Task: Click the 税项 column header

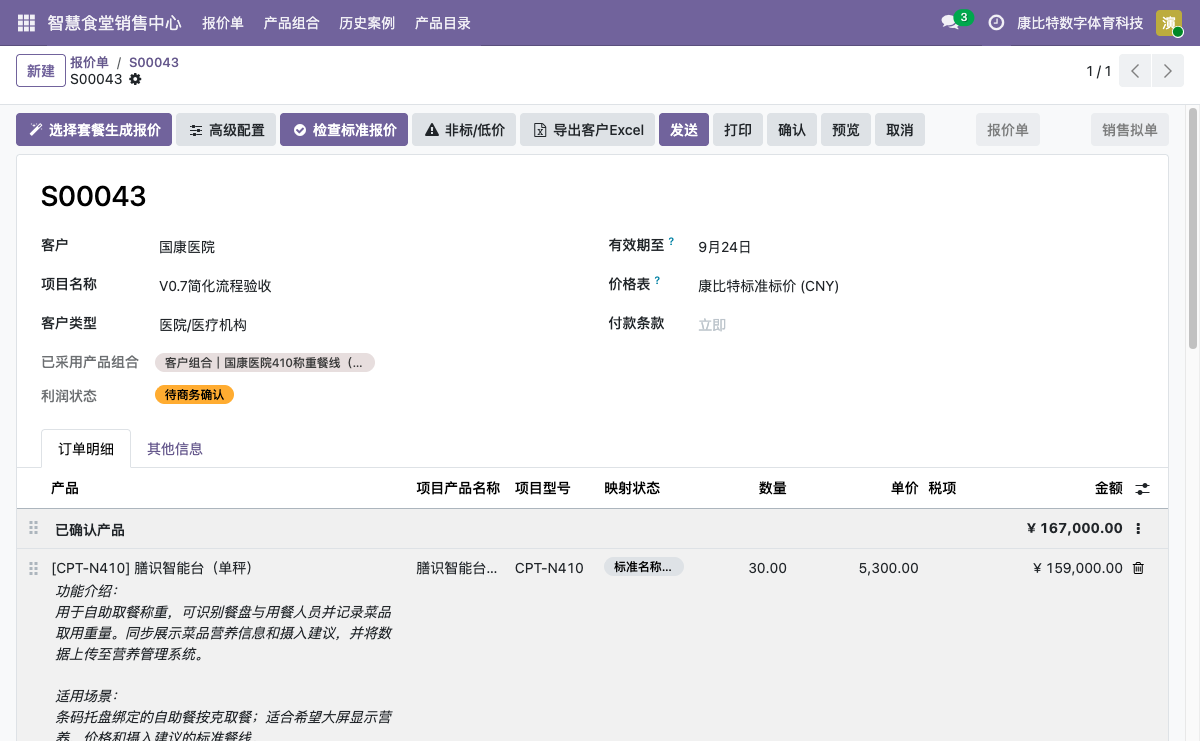Action: pos(942,489)
